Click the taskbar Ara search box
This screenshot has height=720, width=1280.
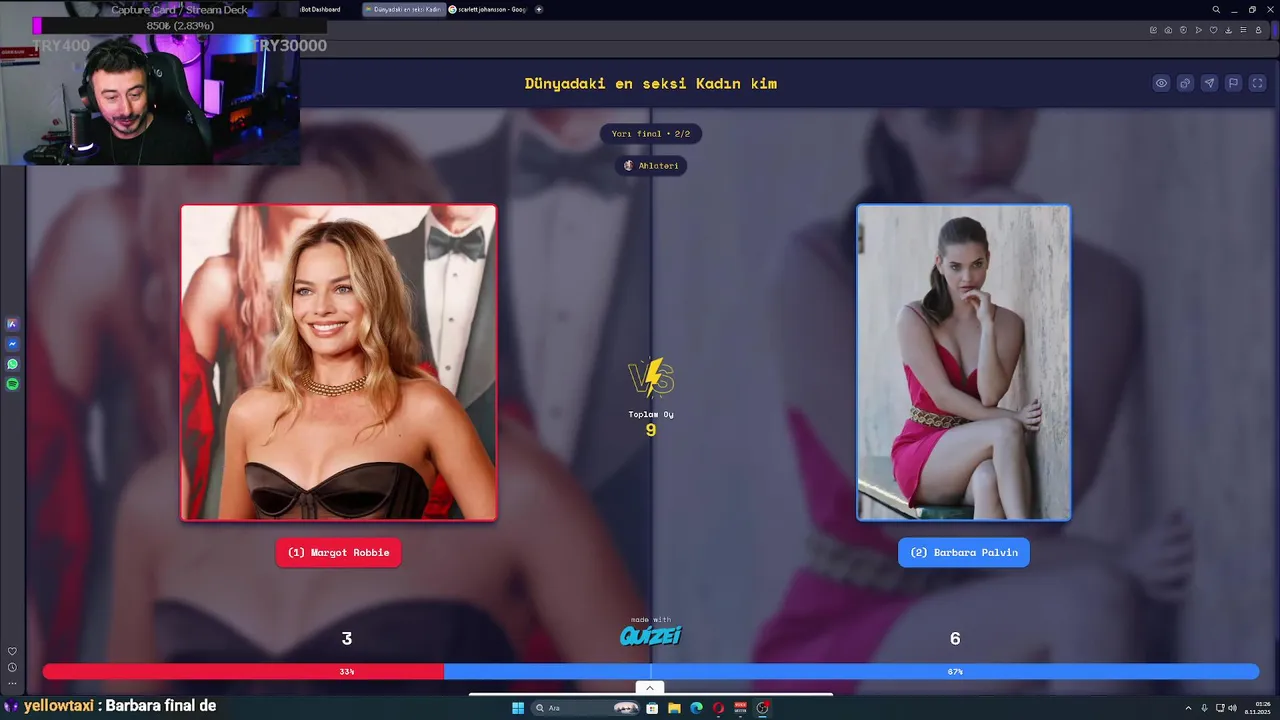coord(585,708)
